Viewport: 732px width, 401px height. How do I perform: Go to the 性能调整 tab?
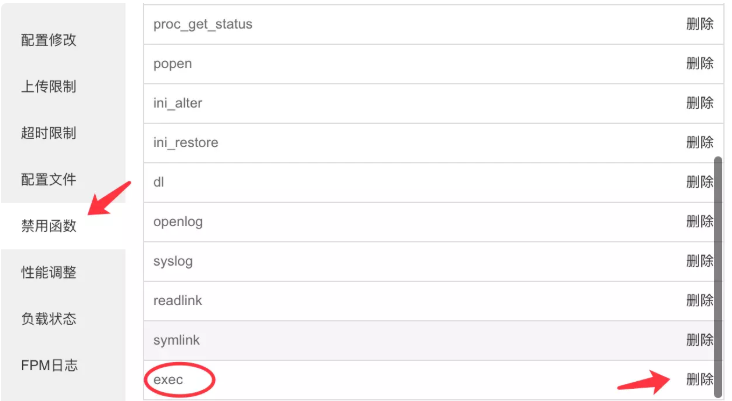pos(49,272)
